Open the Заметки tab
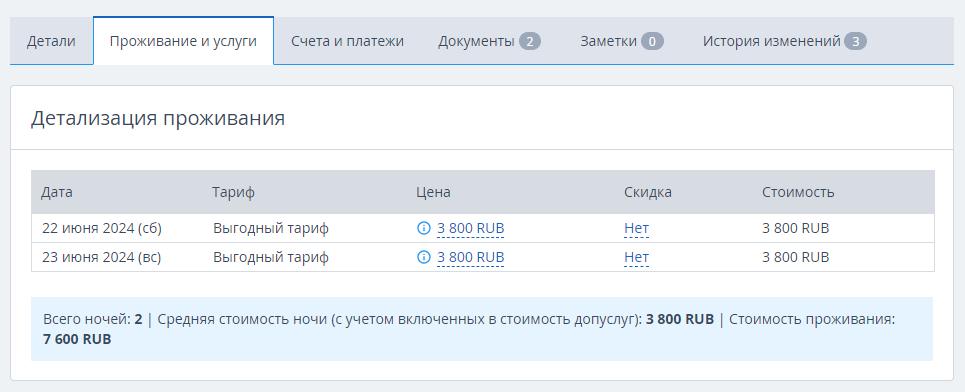The height and width of the screenshot is (392, 965). click(622, 41)
